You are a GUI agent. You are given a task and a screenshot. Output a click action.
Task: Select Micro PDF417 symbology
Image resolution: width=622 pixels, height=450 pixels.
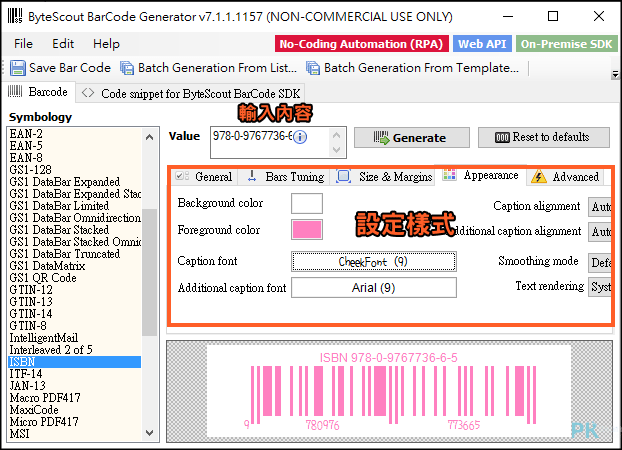click(74, 421)
